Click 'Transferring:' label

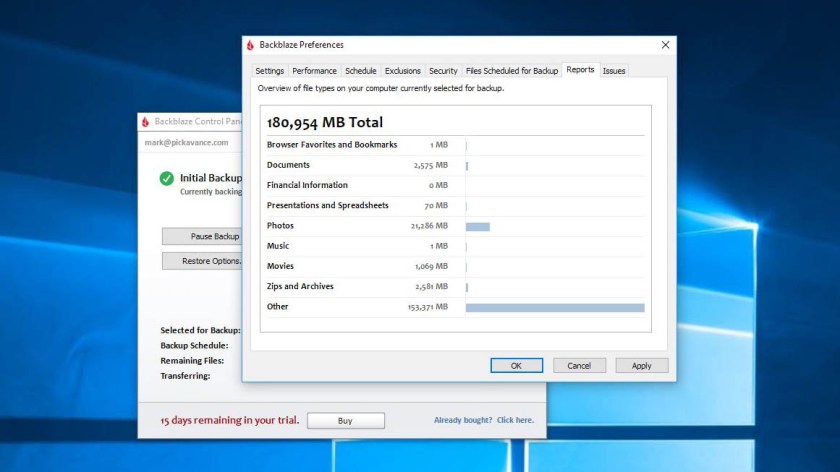(185, 376)
